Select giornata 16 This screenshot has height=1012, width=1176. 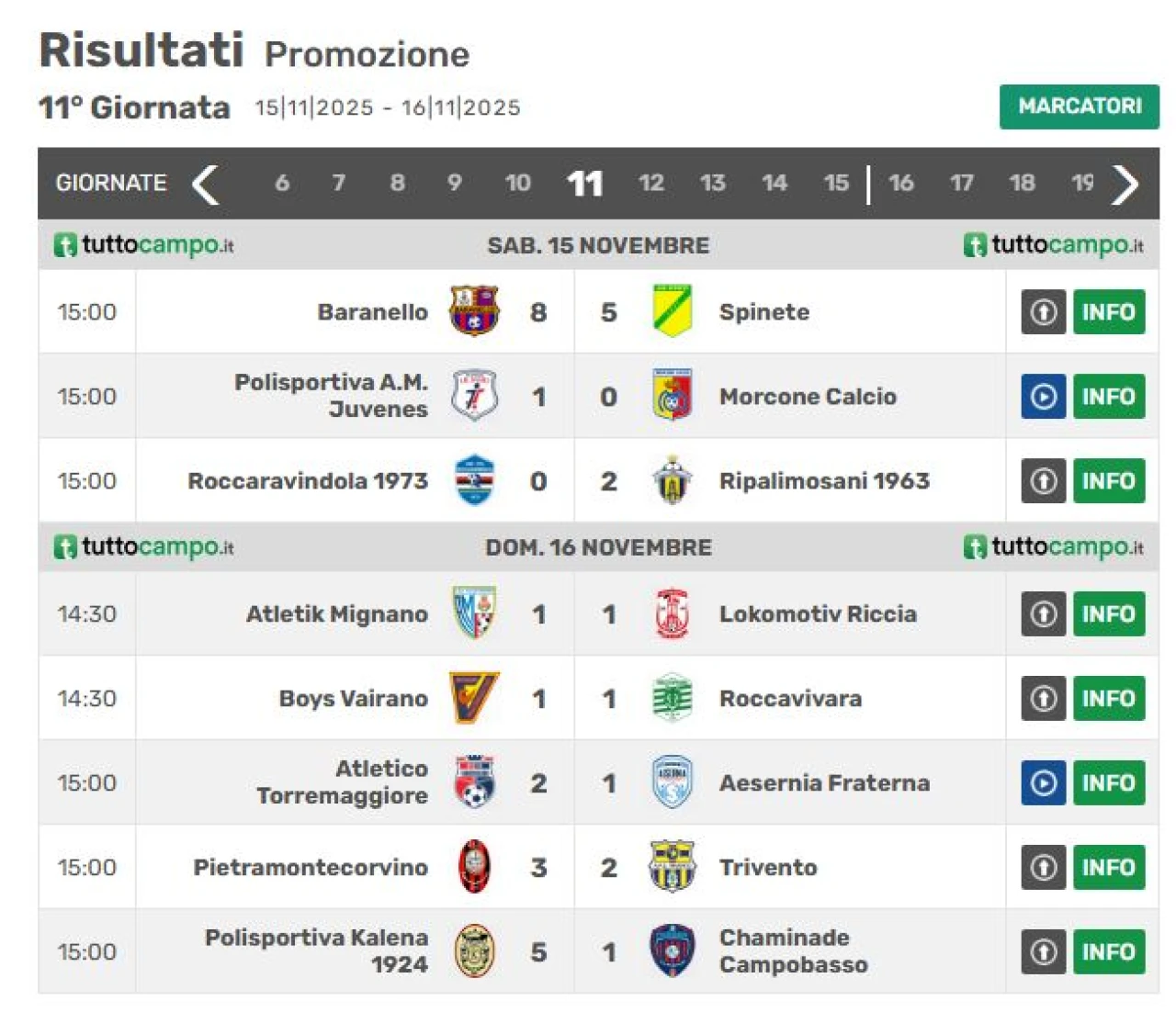900,184
